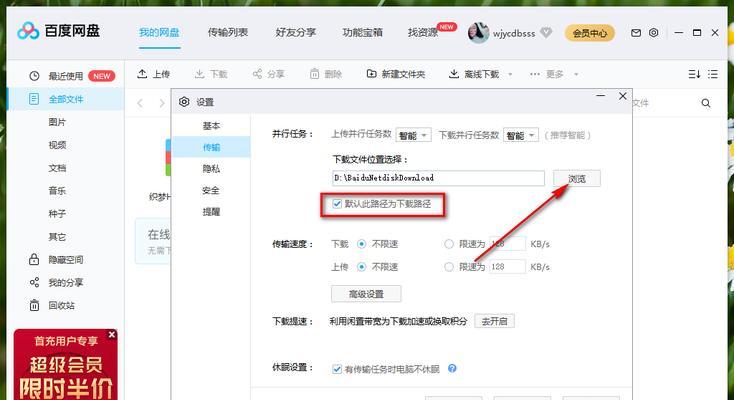
Task: Click the 下载 download toolbar button
Action: pyautogui.click(x=211, y=74)
